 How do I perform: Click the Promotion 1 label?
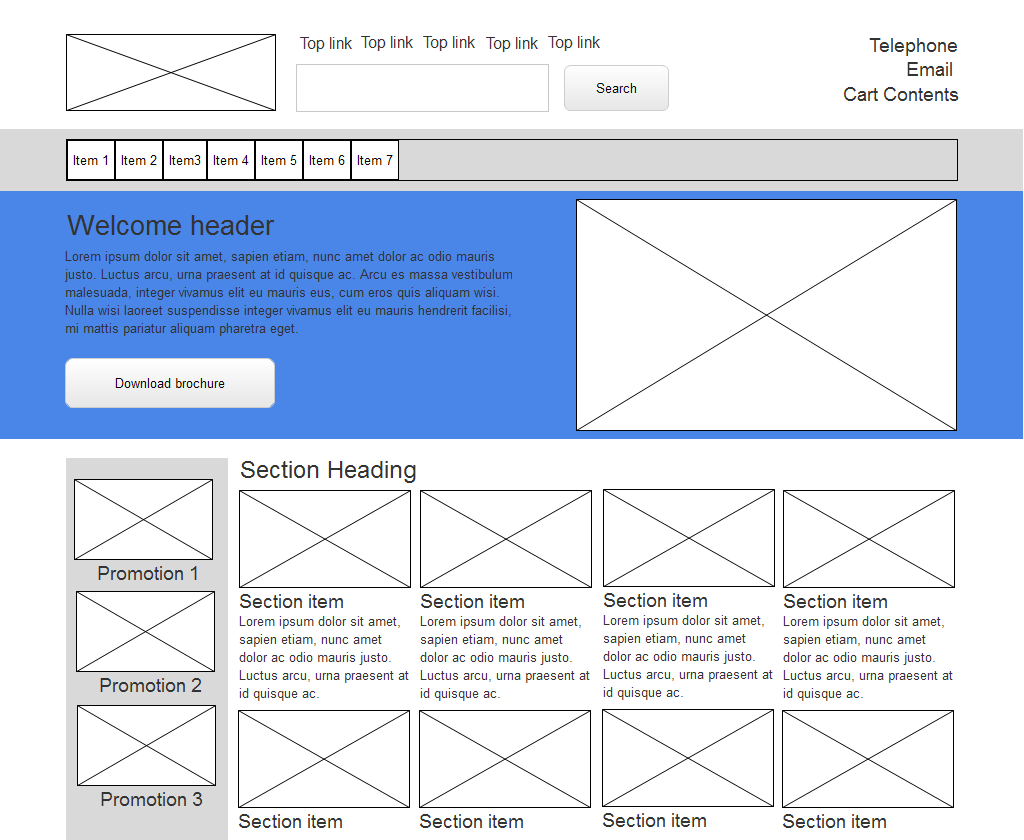[148, 573]
